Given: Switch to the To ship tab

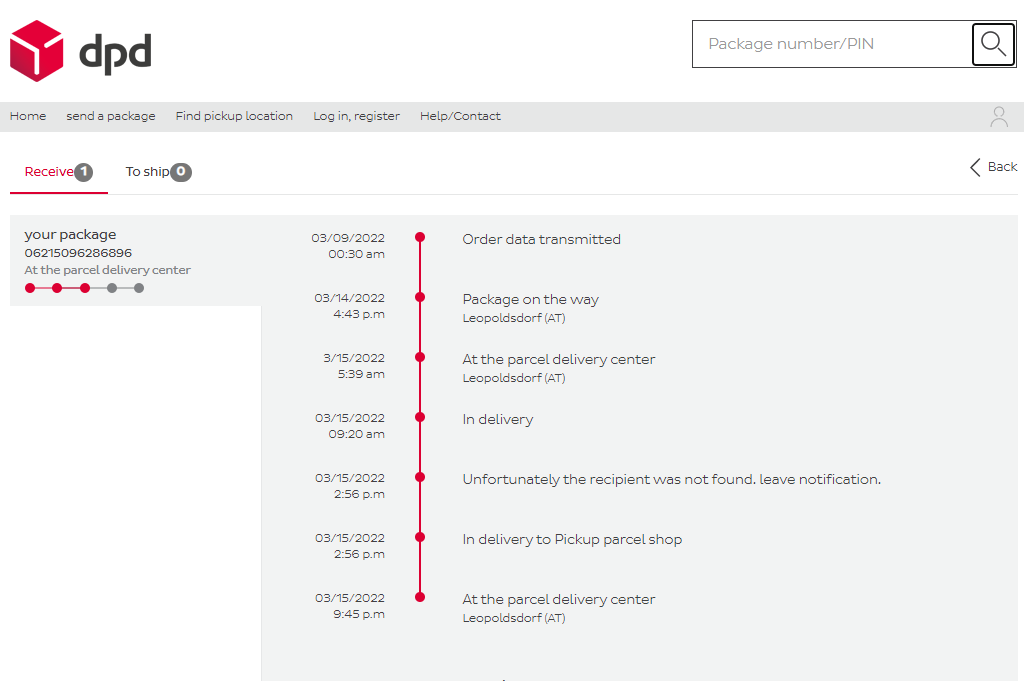Looking at the screenshot, I should pos(147,172).
